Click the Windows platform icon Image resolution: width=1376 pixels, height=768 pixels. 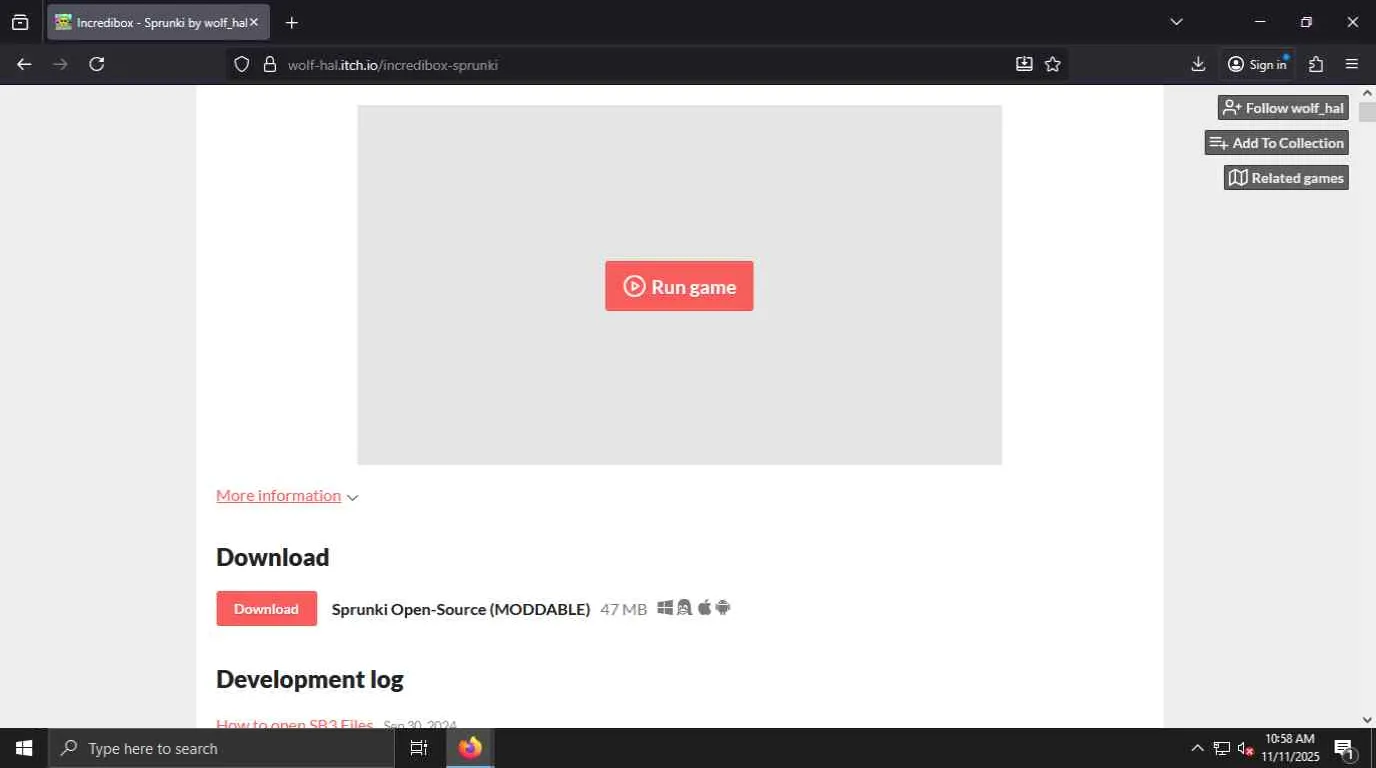pyautogui.click(x=665, y=608)
